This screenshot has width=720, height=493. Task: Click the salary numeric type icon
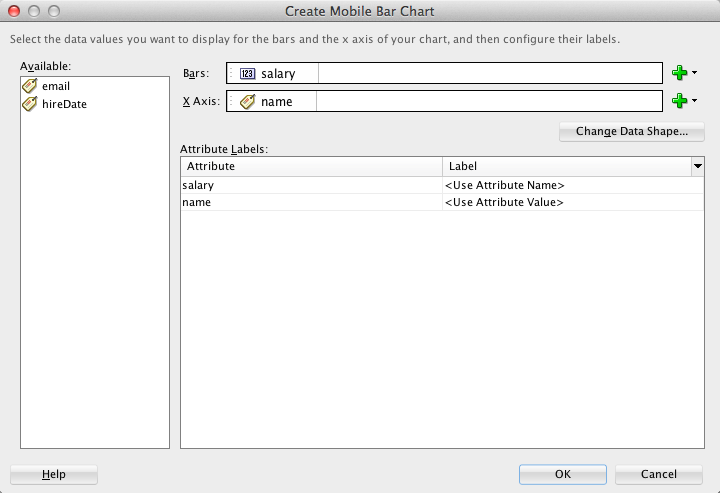(x=248, y=73)
